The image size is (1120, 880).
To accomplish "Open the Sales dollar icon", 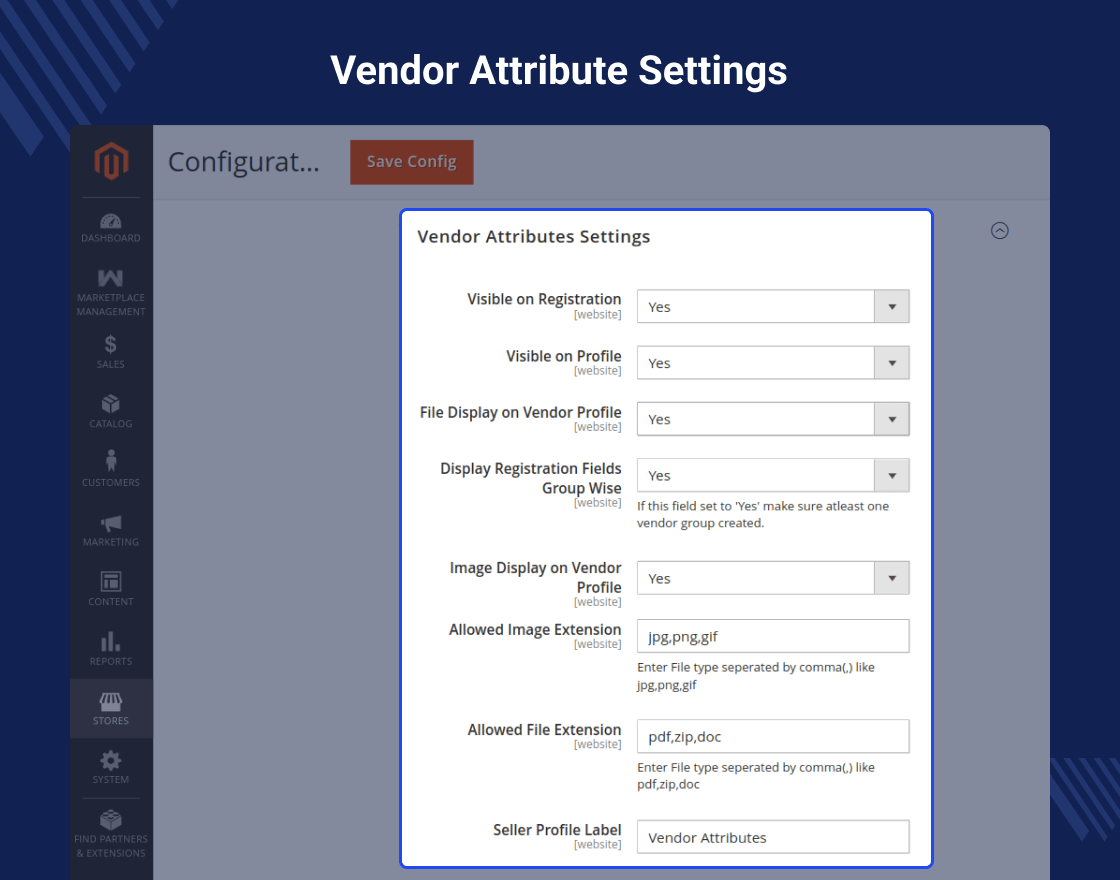I will pyautogui.click(x=111, y=344).
